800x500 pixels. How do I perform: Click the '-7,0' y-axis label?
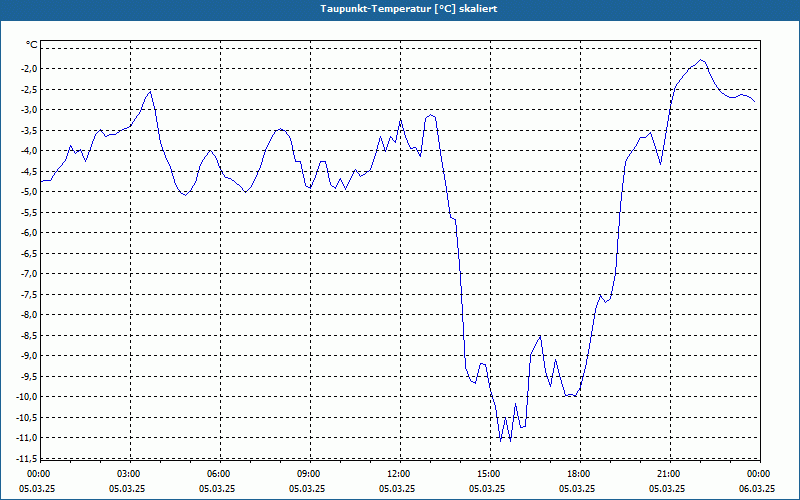coord(29,273)
